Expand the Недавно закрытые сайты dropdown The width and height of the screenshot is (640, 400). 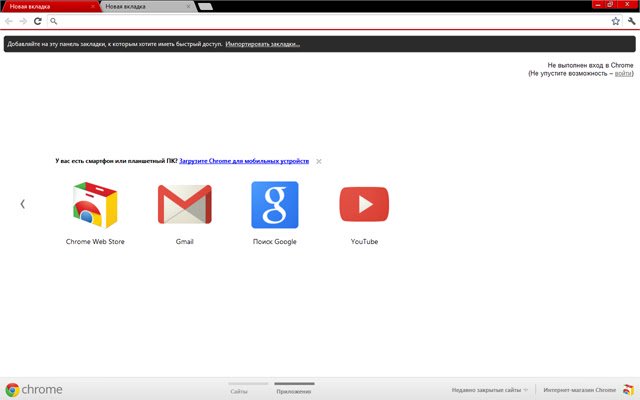click(x=489, y=390)
